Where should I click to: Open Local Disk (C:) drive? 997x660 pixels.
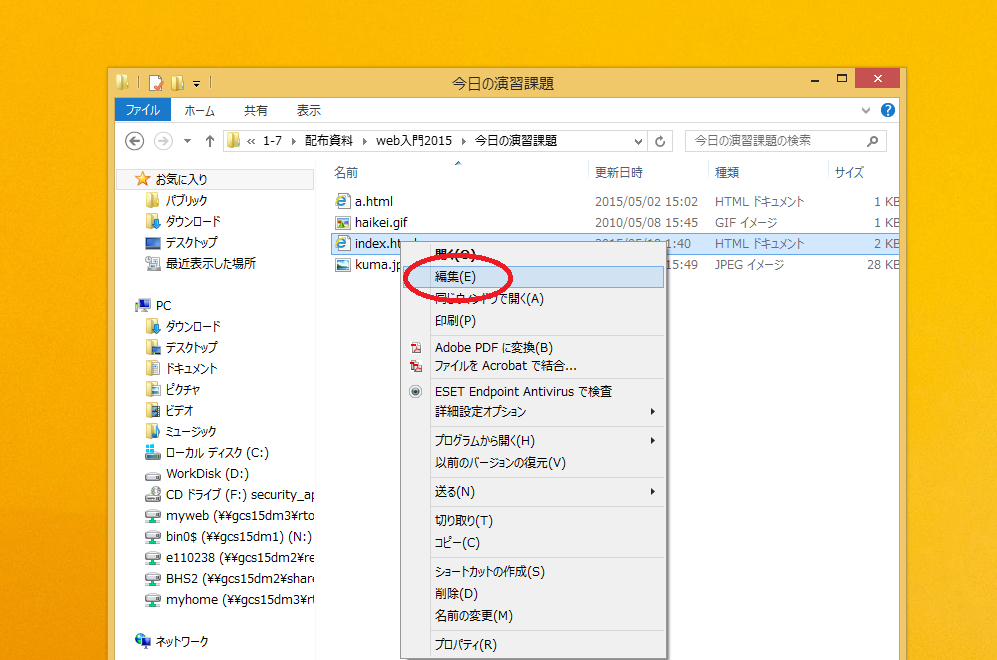pyautogui.click(x=216, y=452)
